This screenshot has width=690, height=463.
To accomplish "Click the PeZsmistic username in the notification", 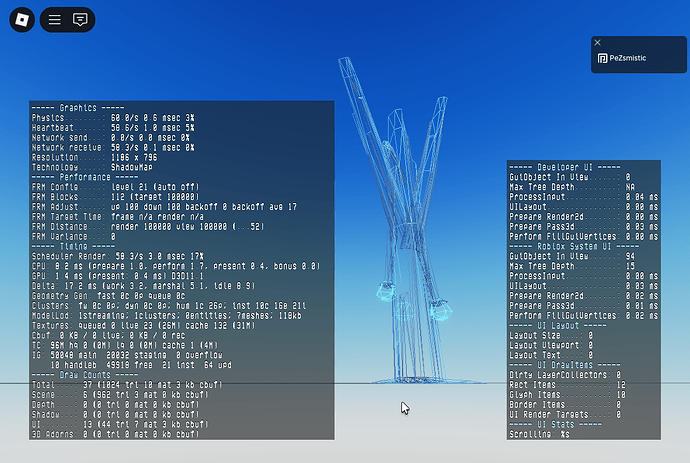I will pyautogui.click(x=628, y=58).
